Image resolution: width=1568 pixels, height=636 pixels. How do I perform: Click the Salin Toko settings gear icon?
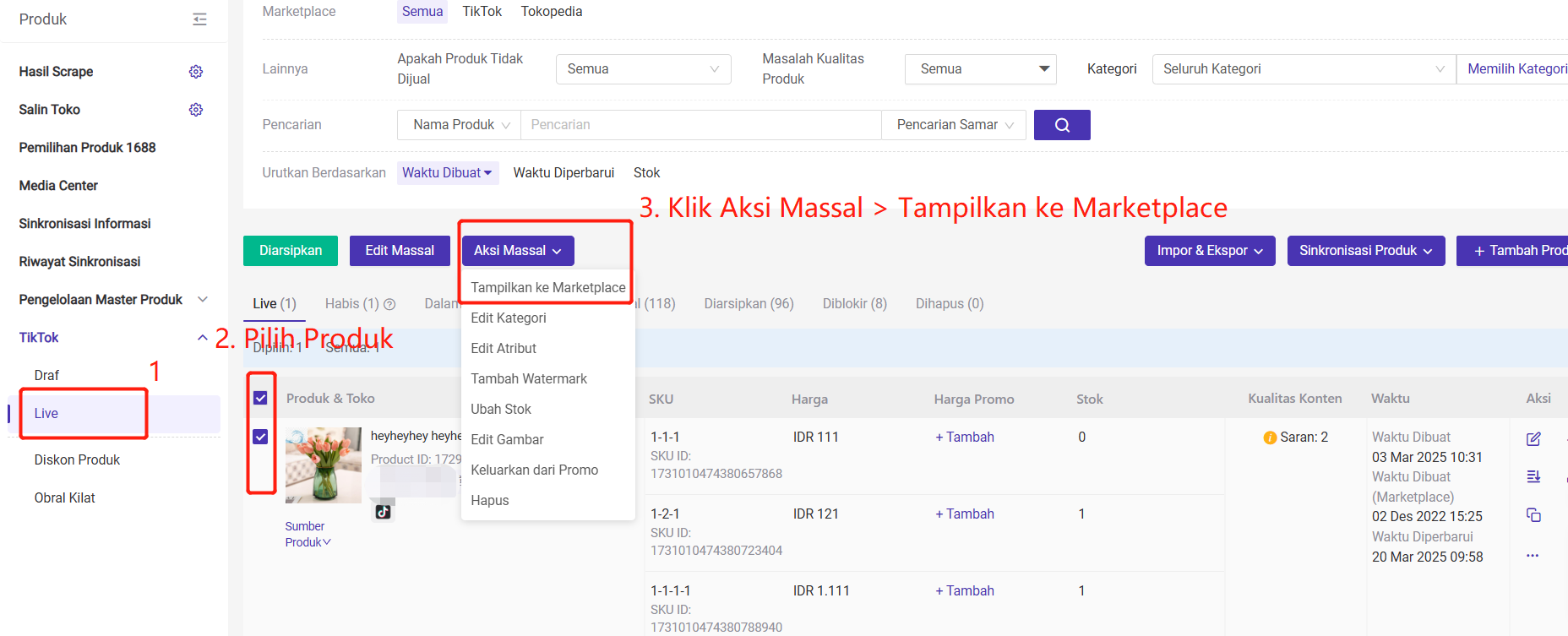coord(196,110)
